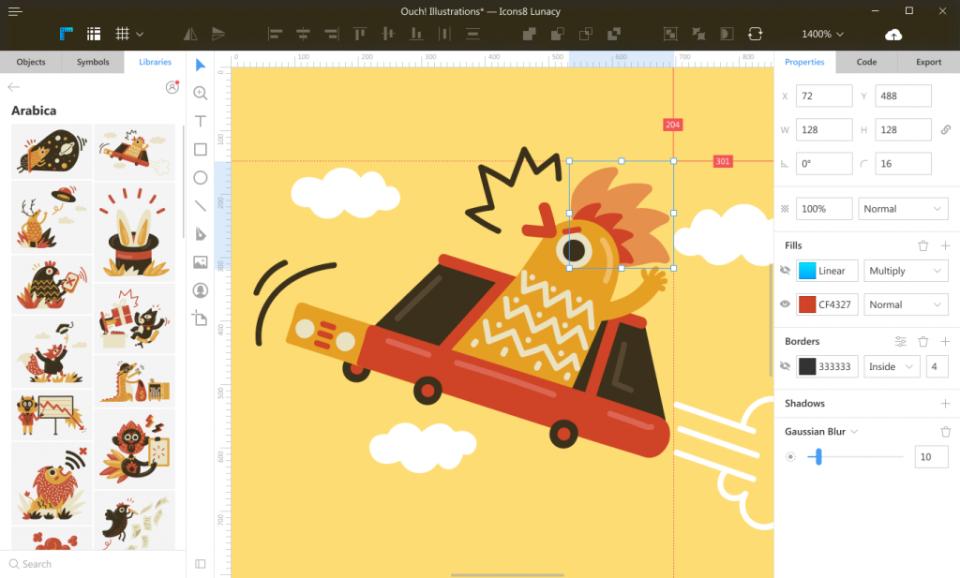This screenshot has width=960, height=578.
Task: Select the Line tool
Action: click(200, 205)
